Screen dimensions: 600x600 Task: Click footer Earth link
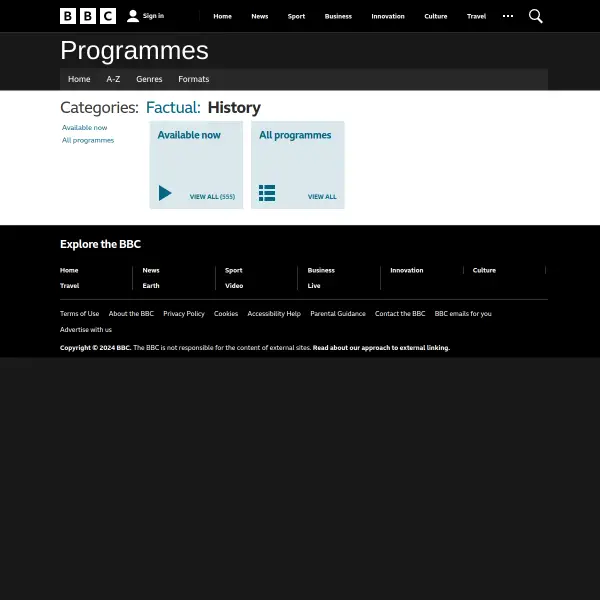[x=151, y=285]
